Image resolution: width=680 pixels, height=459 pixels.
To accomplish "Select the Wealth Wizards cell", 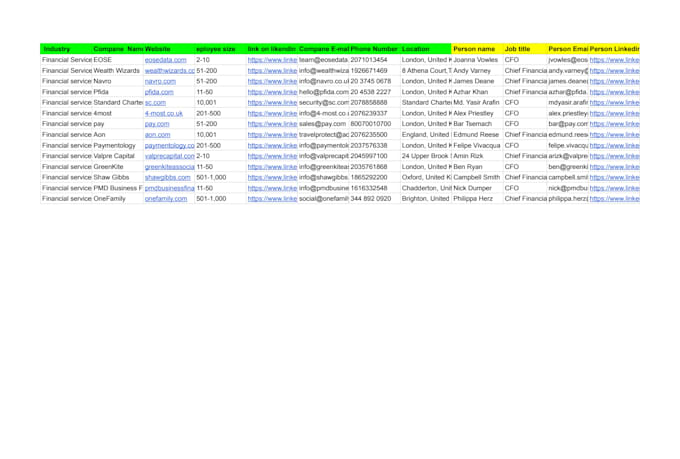I will [118, 71].
